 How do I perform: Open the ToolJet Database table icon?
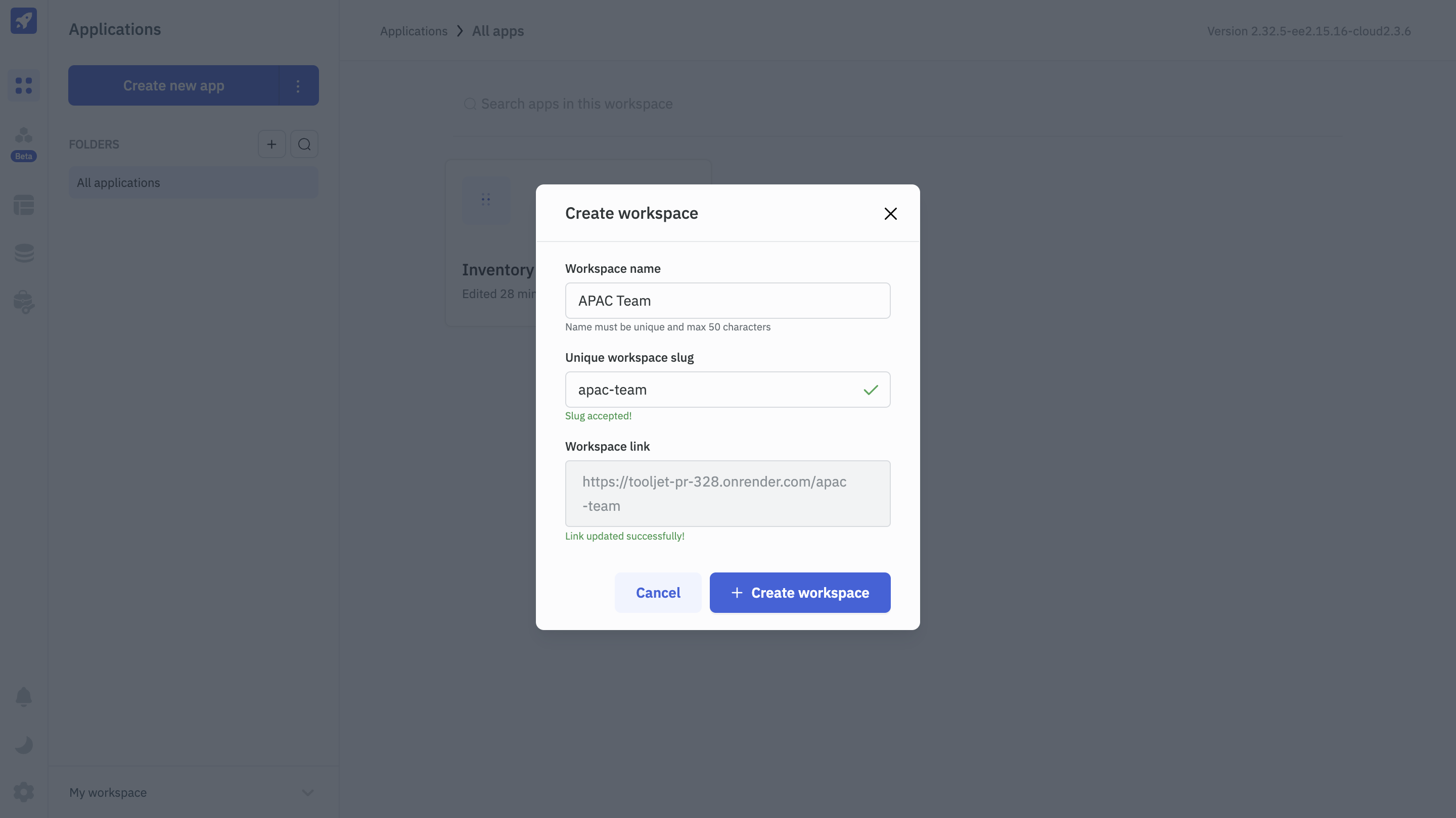tap(24, 205)
